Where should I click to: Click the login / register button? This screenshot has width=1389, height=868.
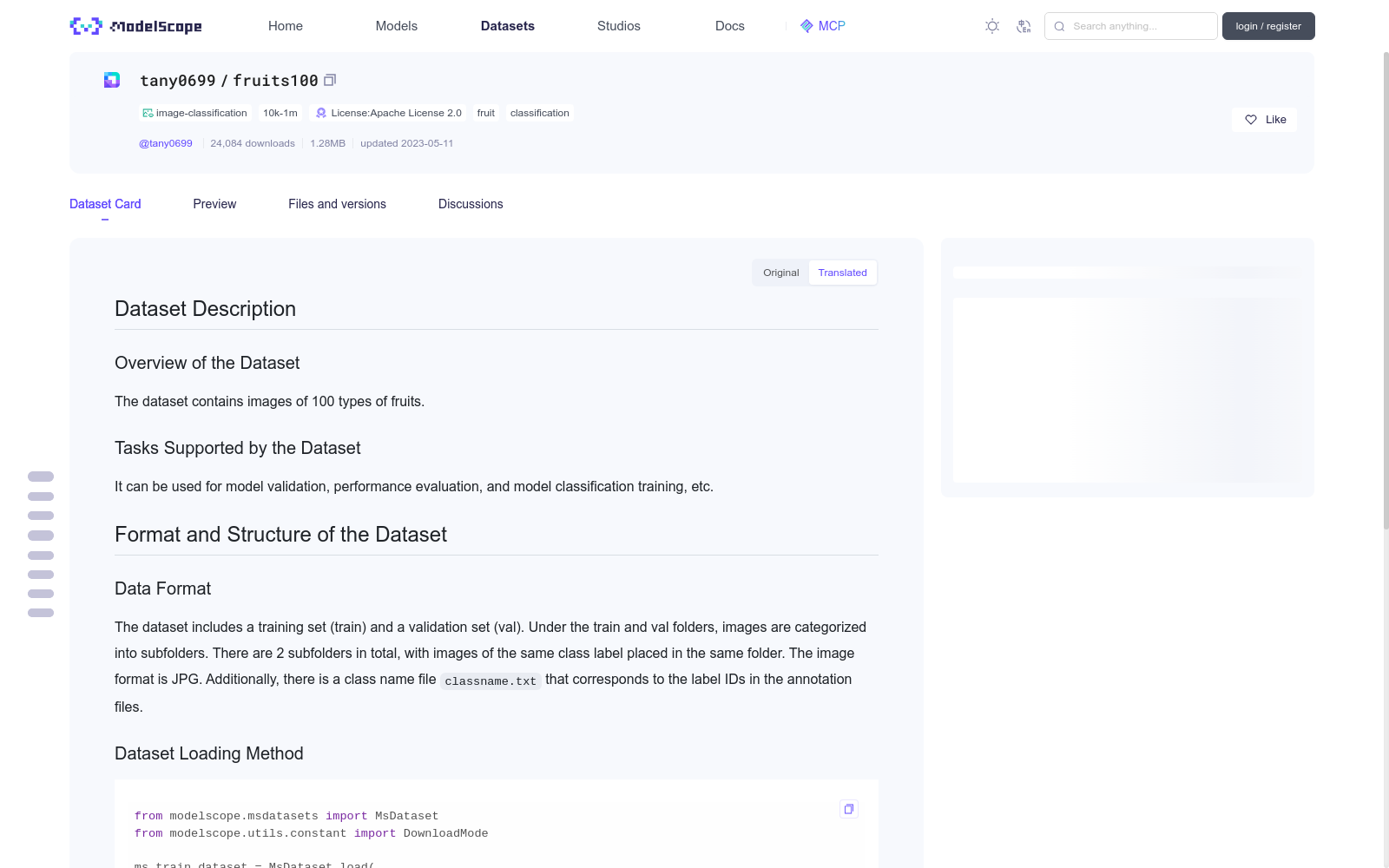(x=1268, y=26)
